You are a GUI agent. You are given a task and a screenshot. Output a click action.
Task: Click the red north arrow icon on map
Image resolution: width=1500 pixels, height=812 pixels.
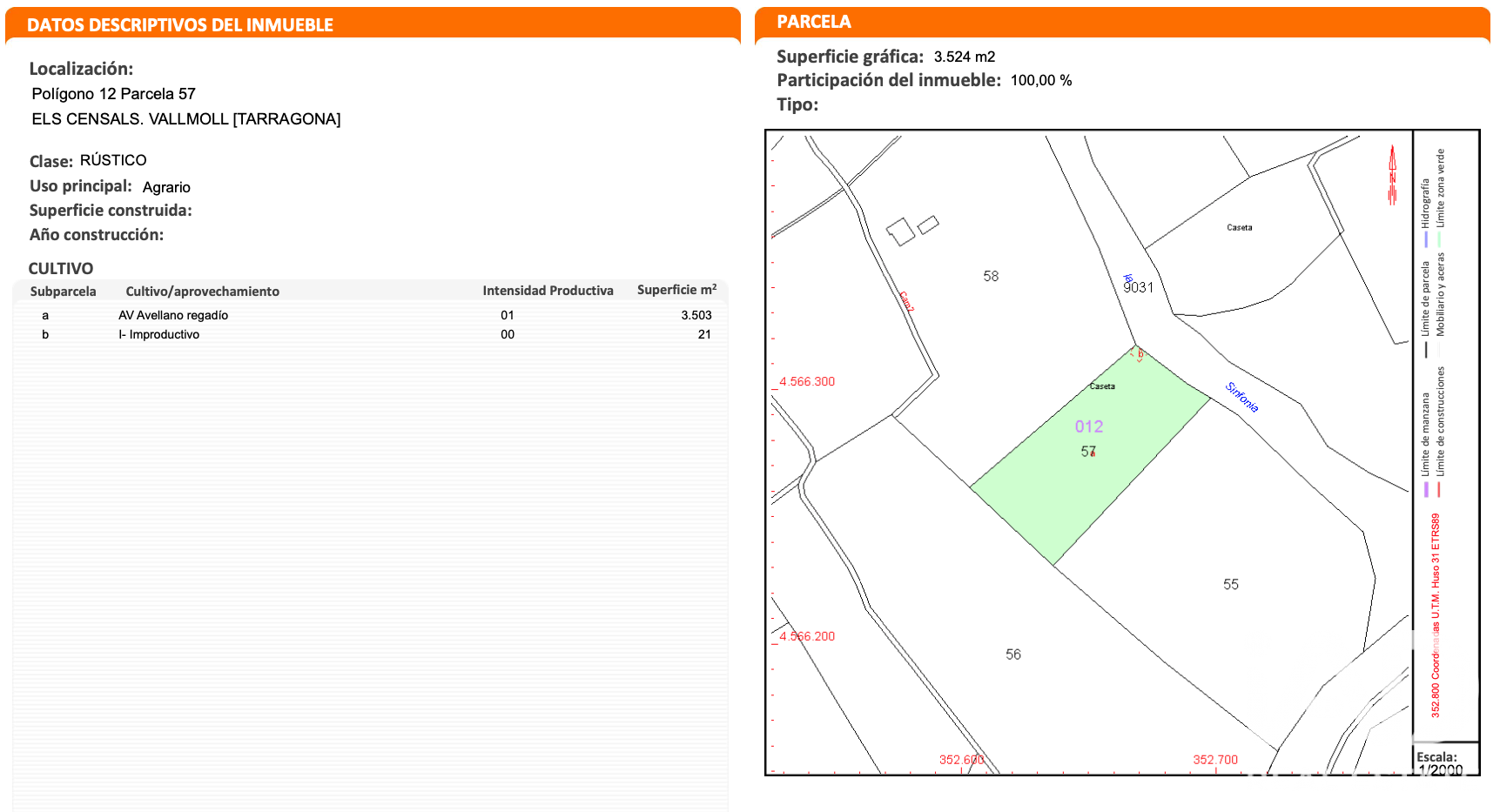click(x=1392, y=175)
